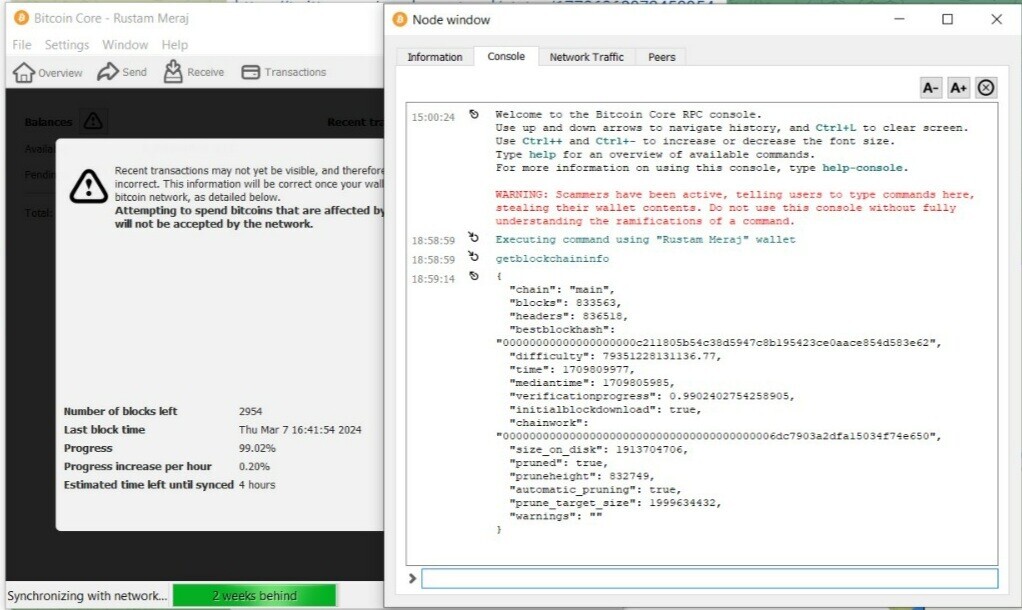The image size is (1022, 610).
Task: Click the reply icon beside getblockchaininfo command
Action: [474, 257]
